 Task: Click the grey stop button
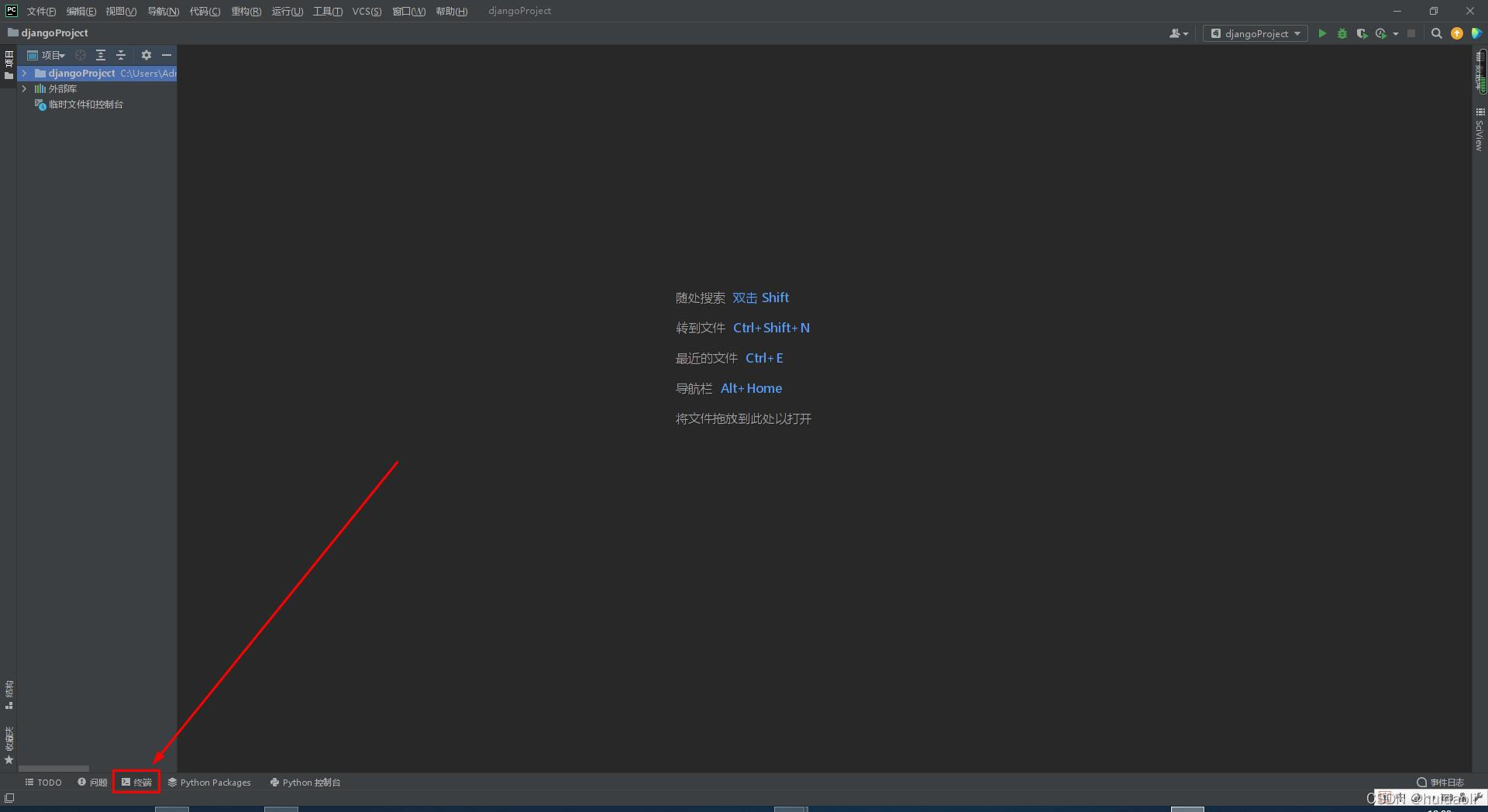pyautogui.click(x=1411, y=33)
